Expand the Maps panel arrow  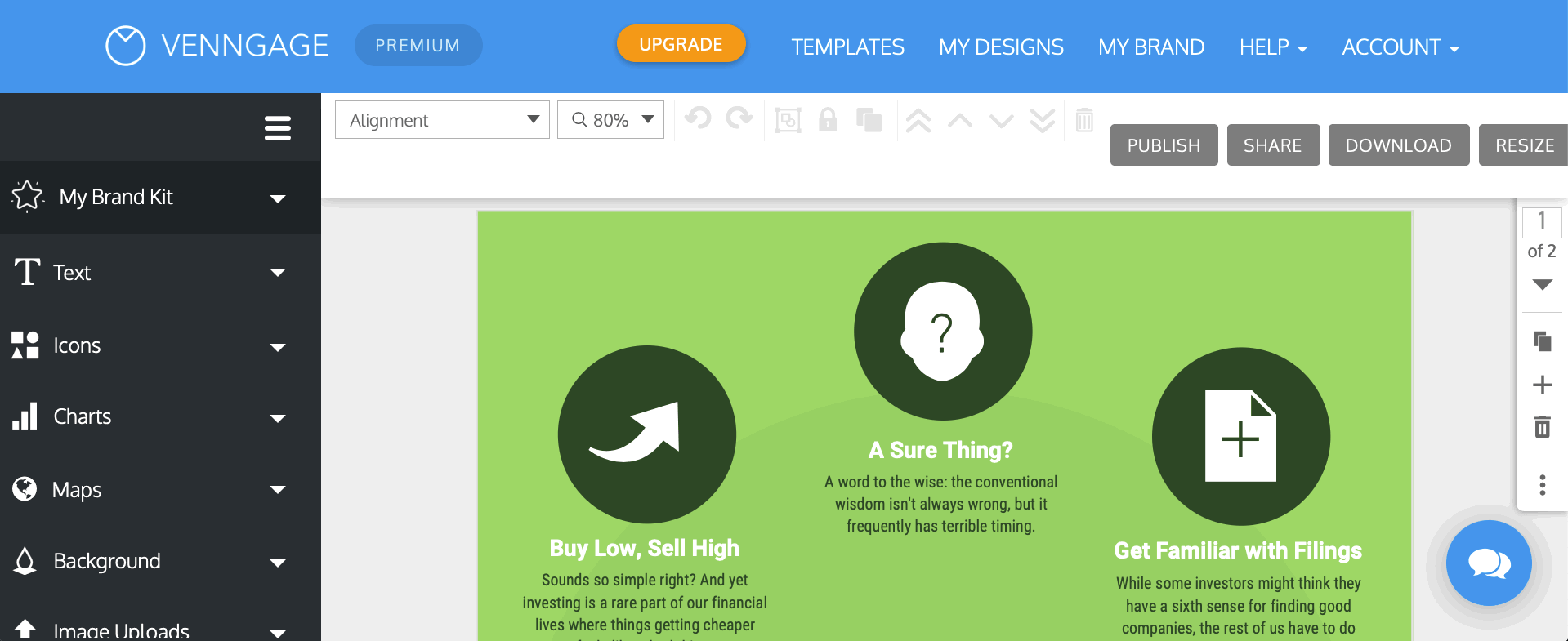[278, 490]
